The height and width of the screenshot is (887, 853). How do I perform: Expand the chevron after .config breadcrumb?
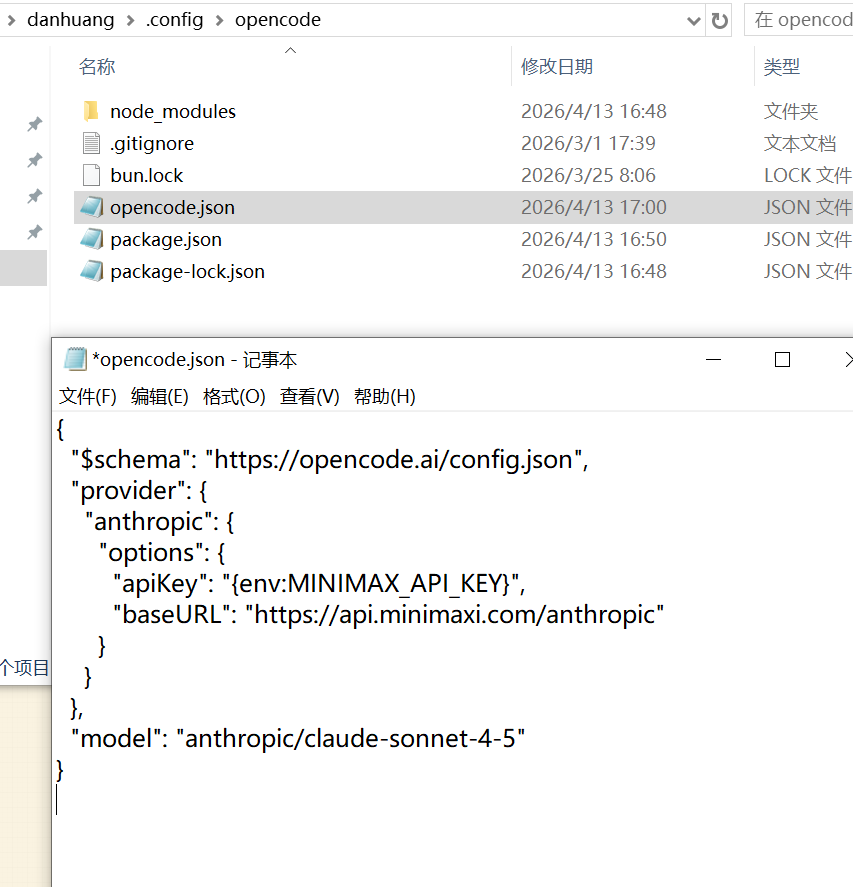coord(219,20)
